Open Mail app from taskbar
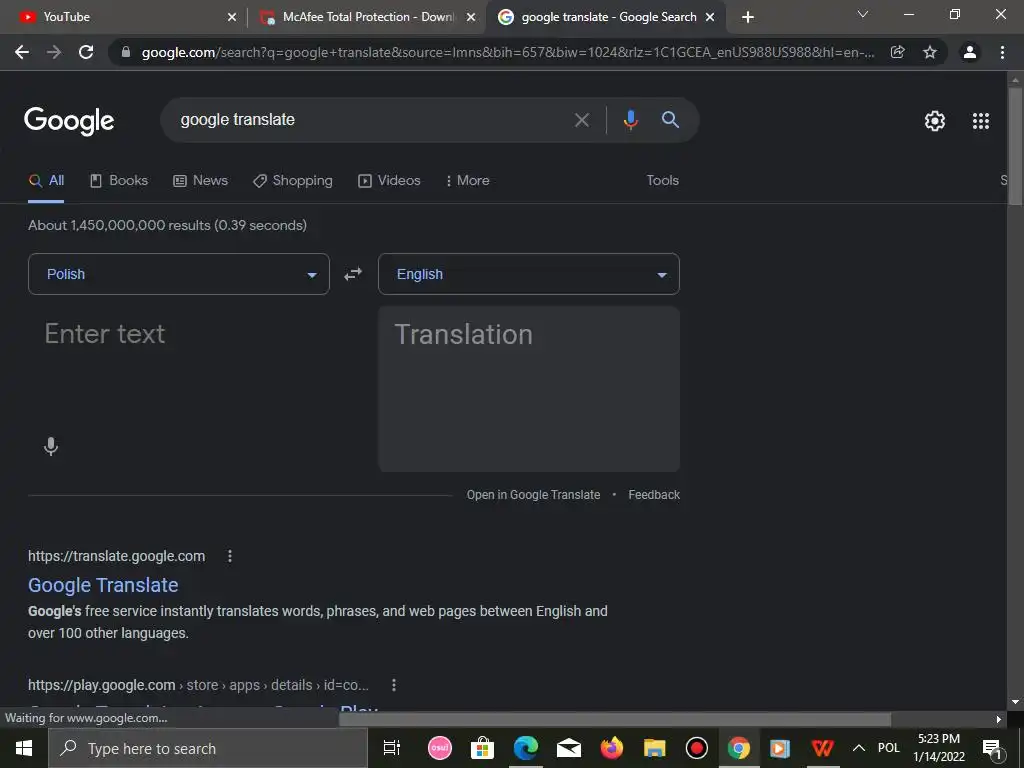The height and width of the screenshot is (768, 1024). pos(569,748)
